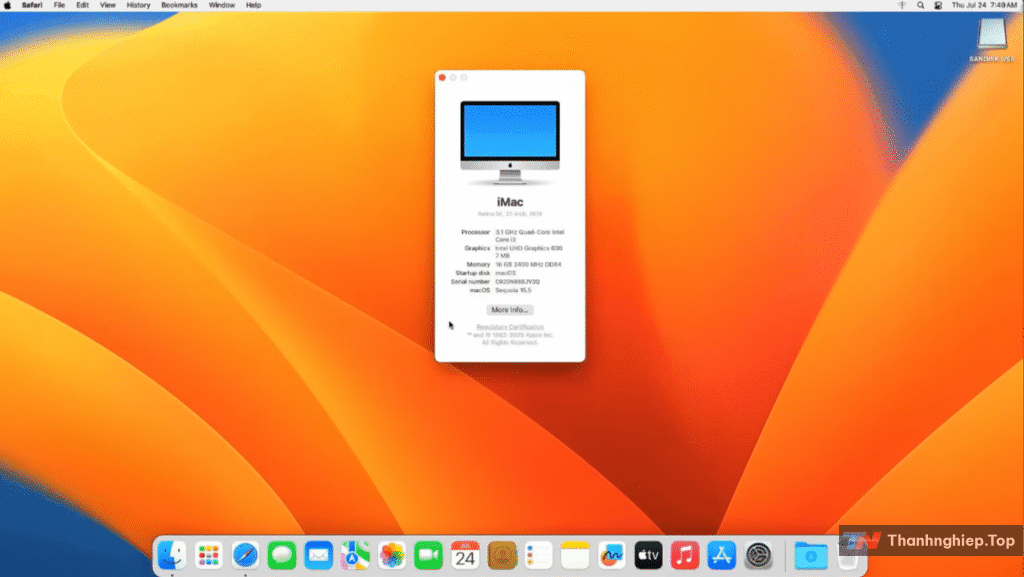Open Calendar showing 24 in the Dock
The width and height of the screenshot is (1024, 577).
[x=465, y=555]
